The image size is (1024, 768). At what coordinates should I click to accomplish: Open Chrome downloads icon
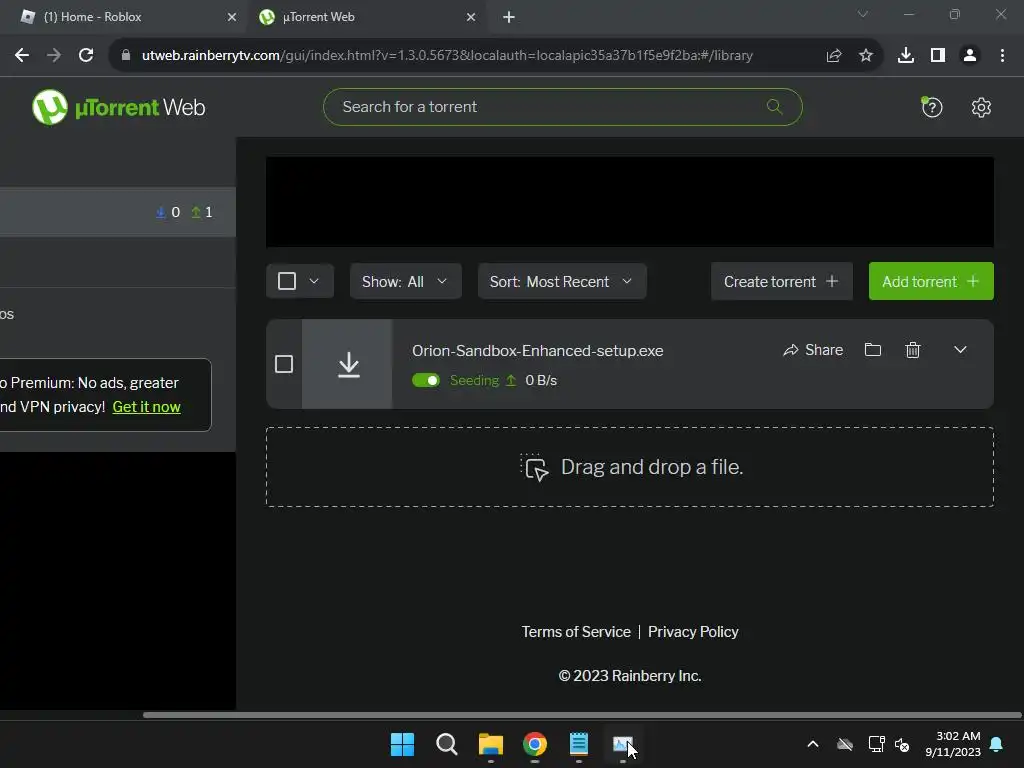[905, 56]
